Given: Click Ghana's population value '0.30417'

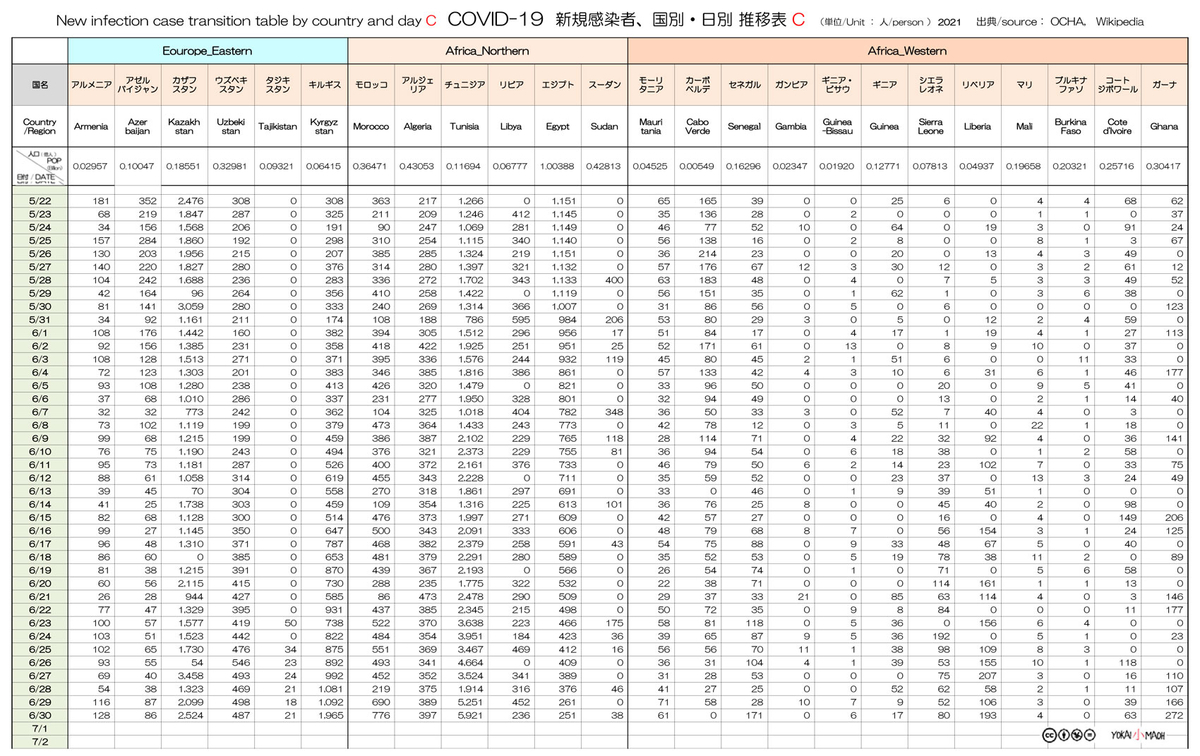Looking at the screenshot, I should [1164, 165].
